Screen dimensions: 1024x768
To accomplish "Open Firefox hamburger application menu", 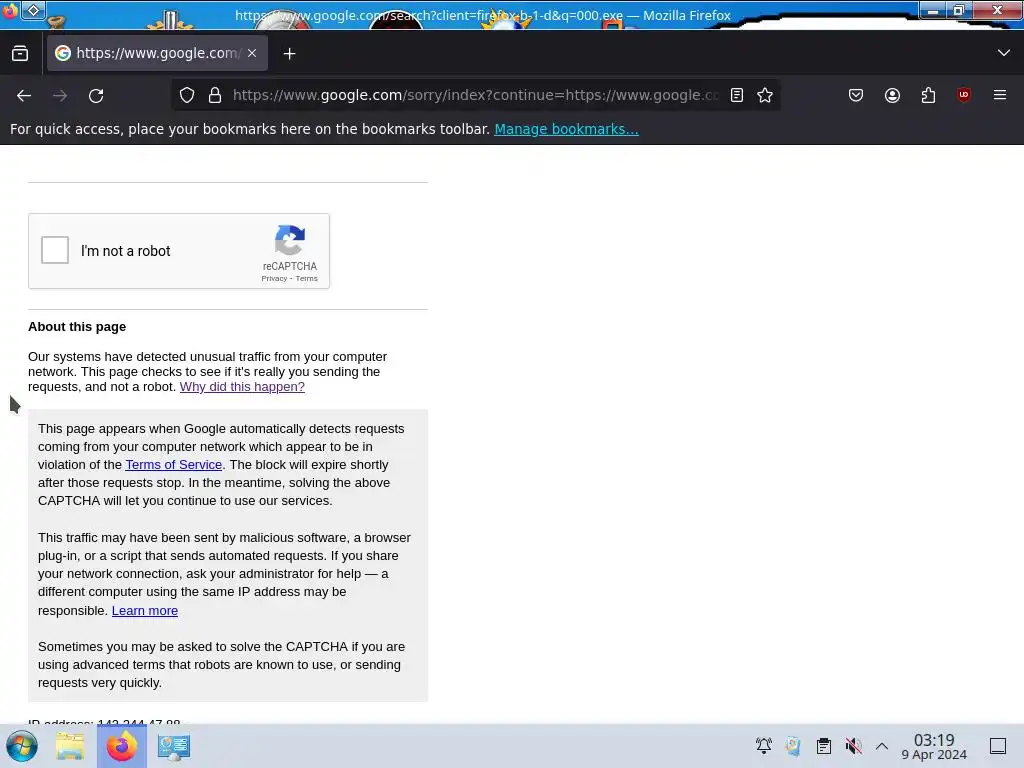I will pos(1000,95).
